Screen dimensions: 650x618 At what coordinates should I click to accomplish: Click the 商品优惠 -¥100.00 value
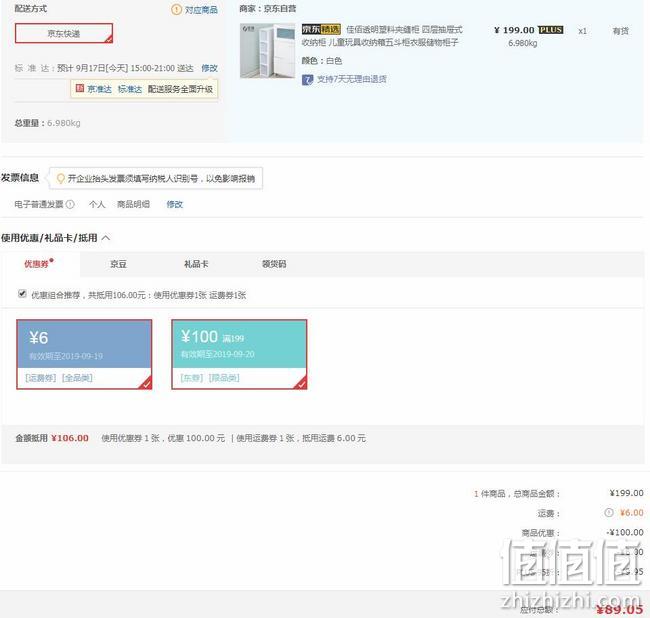[x=625, y=532]
